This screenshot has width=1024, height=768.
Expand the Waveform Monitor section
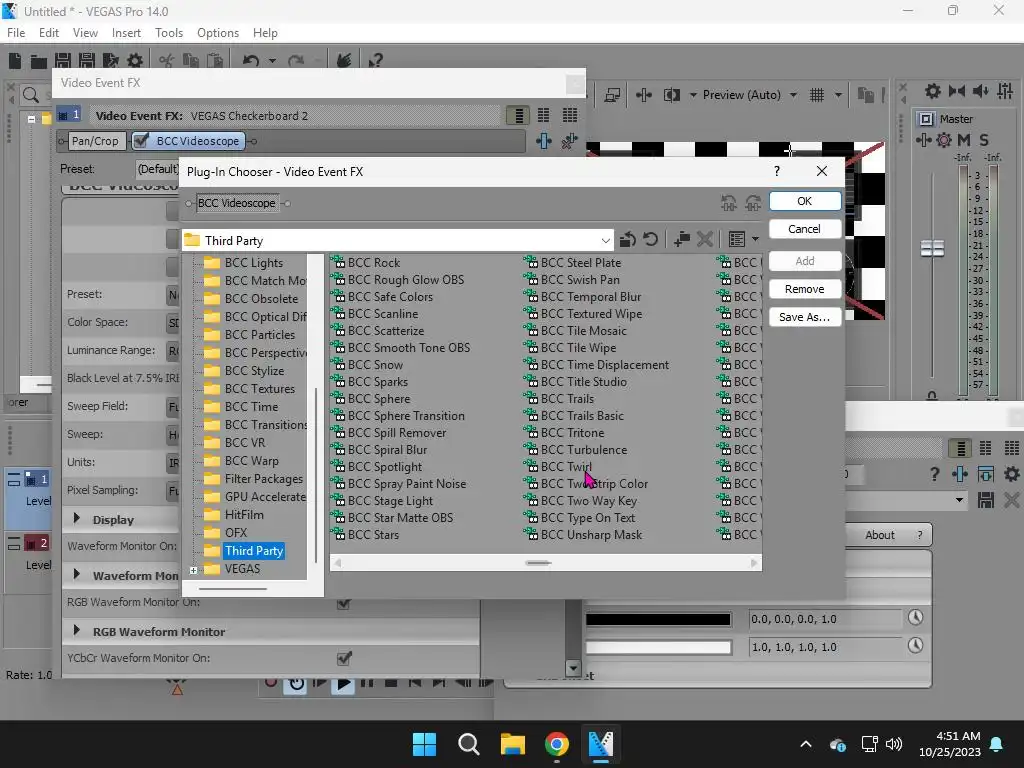pyautogui.click(x=76, y=575)
